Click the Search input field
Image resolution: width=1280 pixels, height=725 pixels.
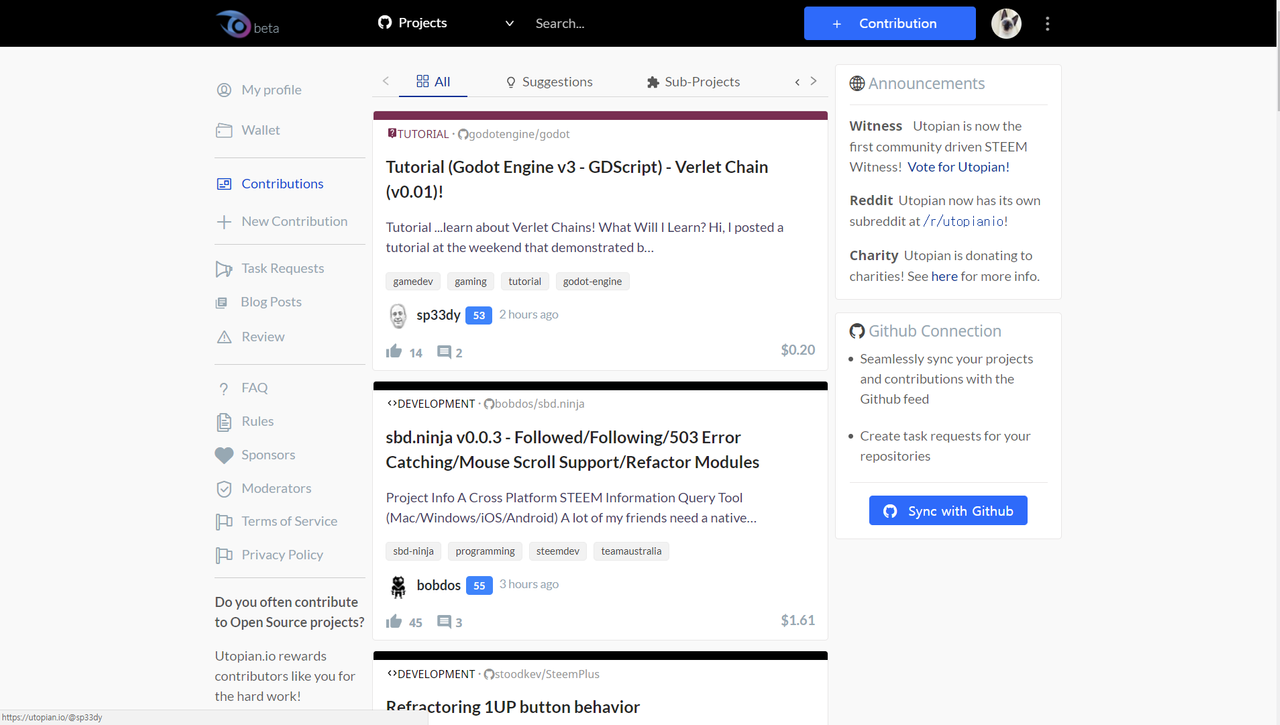(x=600, y=23)
